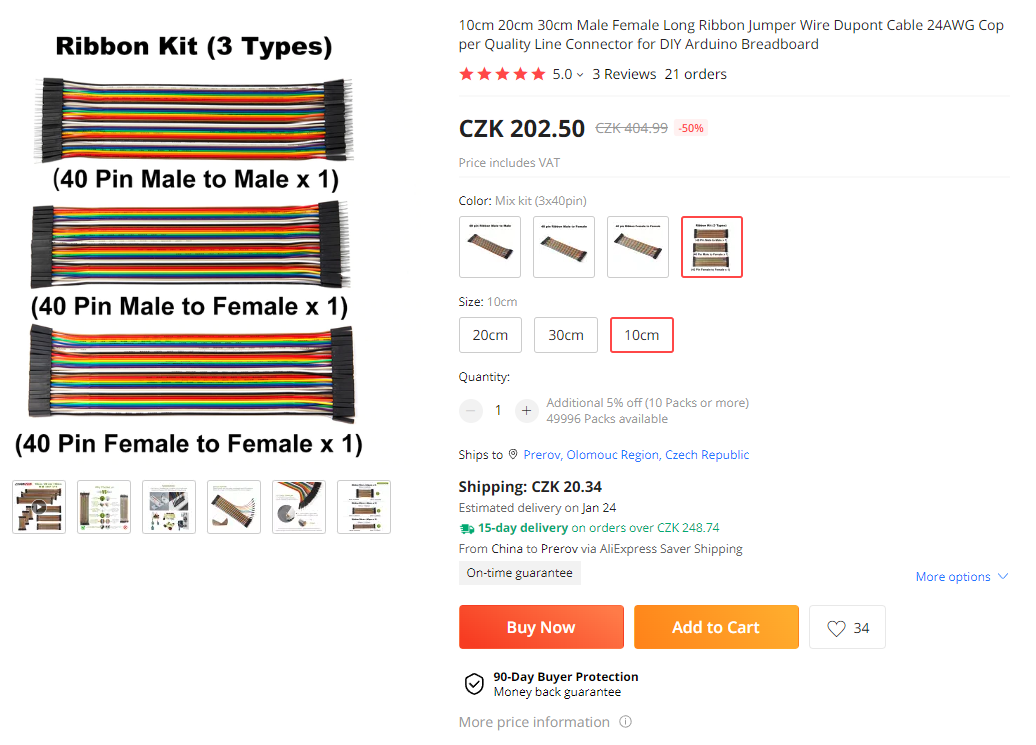1036x745 pixels.
Task: Change the Prerov shipping destination
Action: point(636,455)
